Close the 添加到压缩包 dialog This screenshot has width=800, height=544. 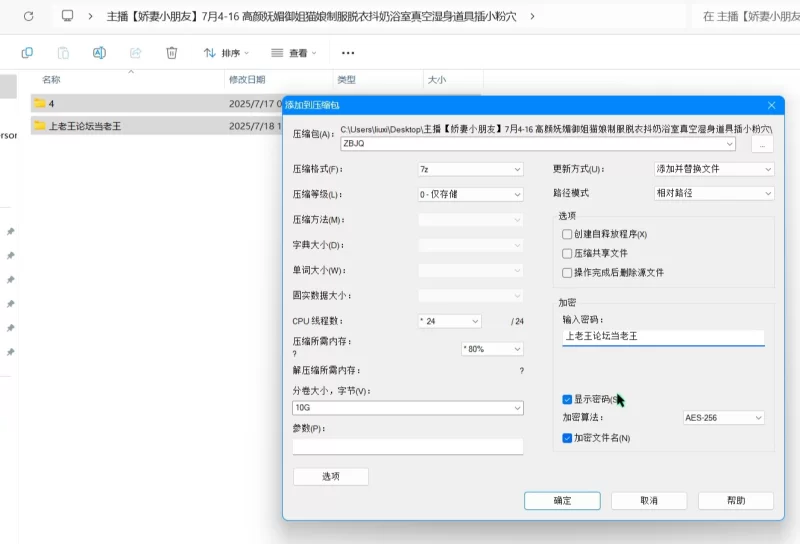(771, 105)
